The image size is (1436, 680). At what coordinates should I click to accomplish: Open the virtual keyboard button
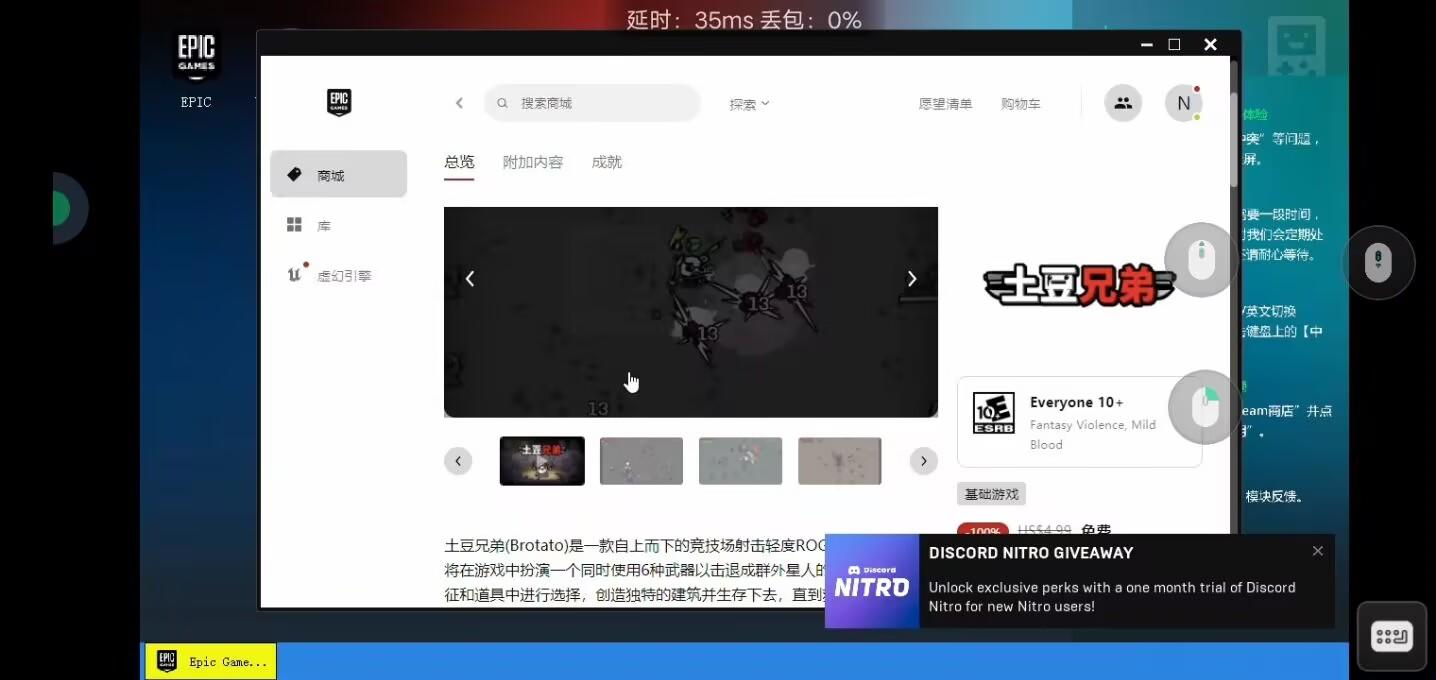[x=1392, y=636]
